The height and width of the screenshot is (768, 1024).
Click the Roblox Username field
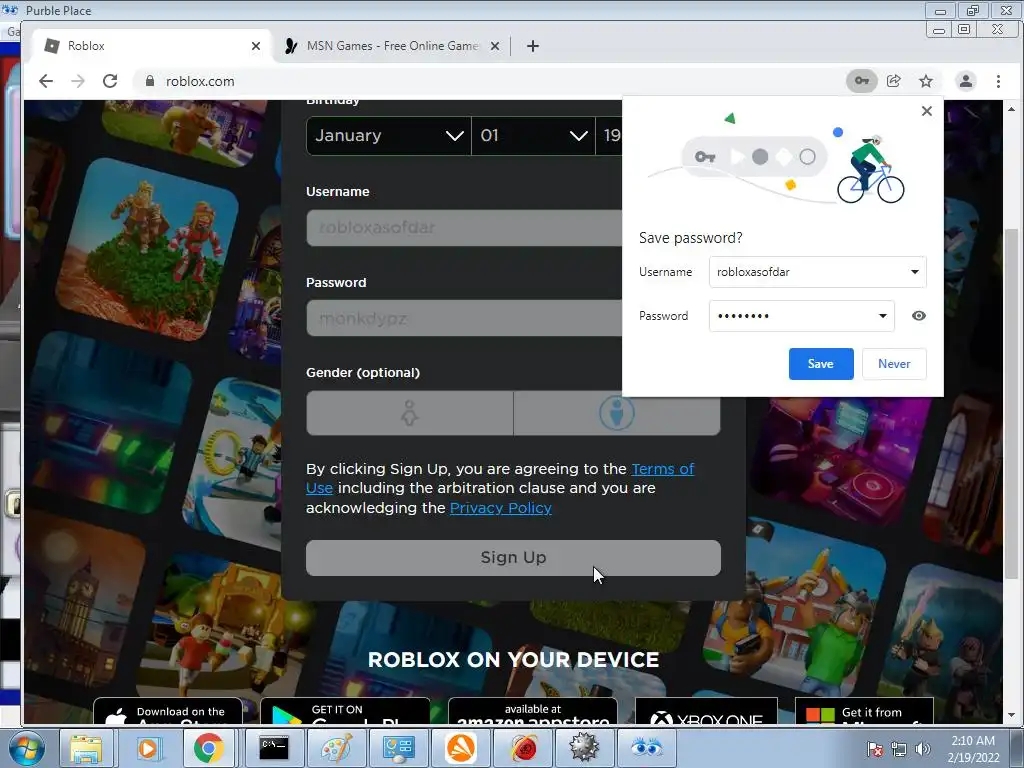click(464, 227)
